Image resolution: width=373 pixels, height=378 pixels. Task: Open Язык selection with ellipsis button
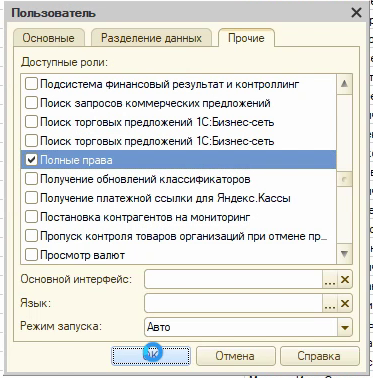click(330, 303)
